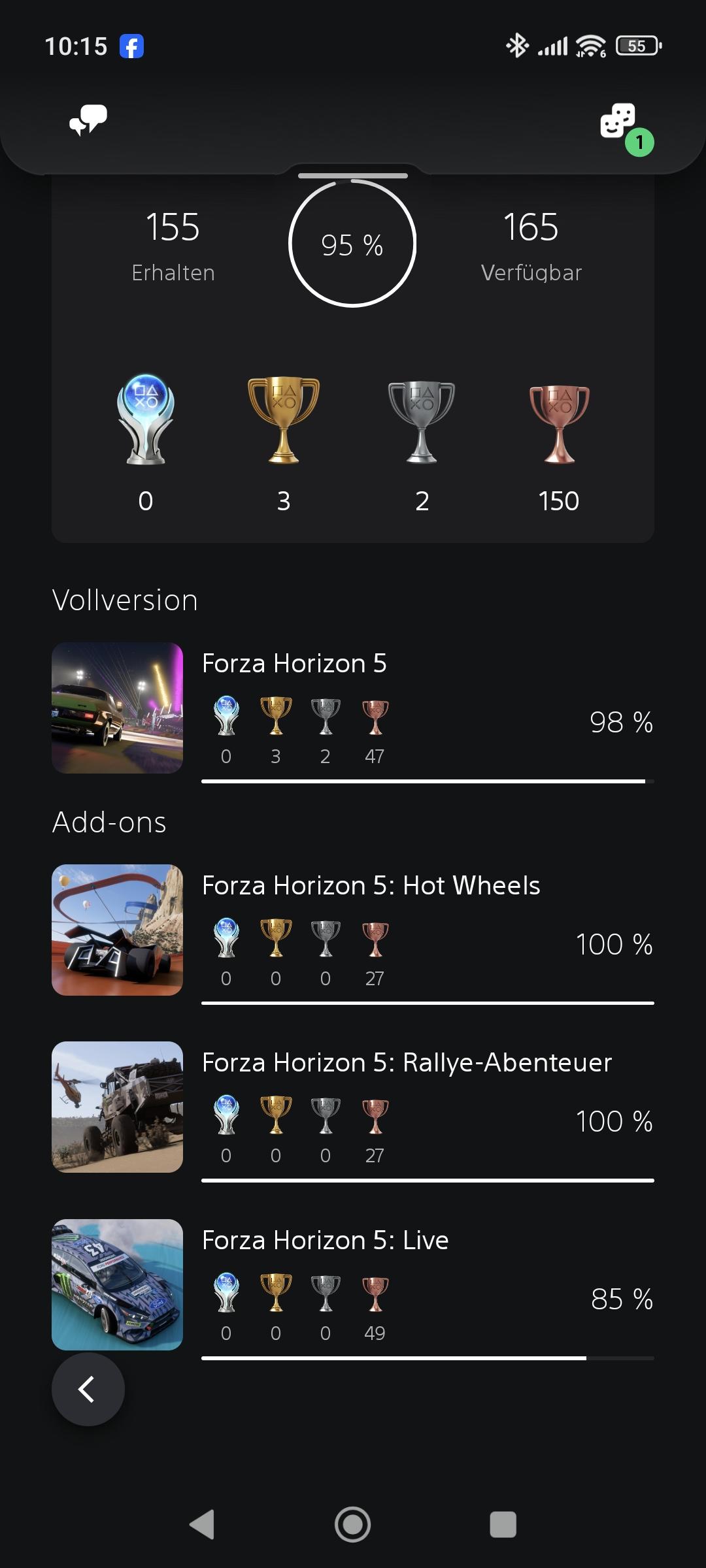Tap the 95 % completion progress circle

[352, 244]
